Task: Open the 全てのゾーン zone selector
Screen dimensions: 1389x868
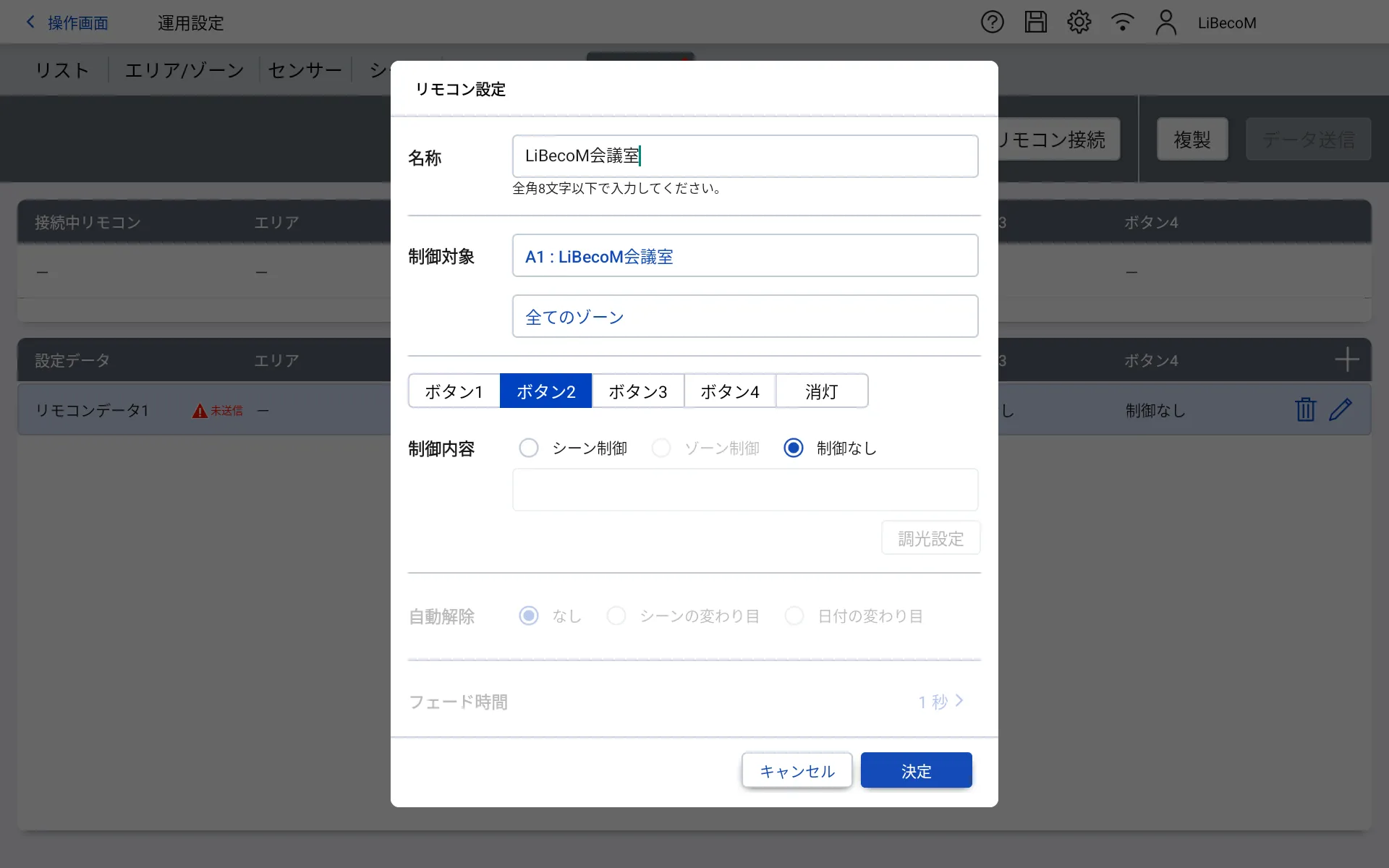Action: (x=744, y=317)
